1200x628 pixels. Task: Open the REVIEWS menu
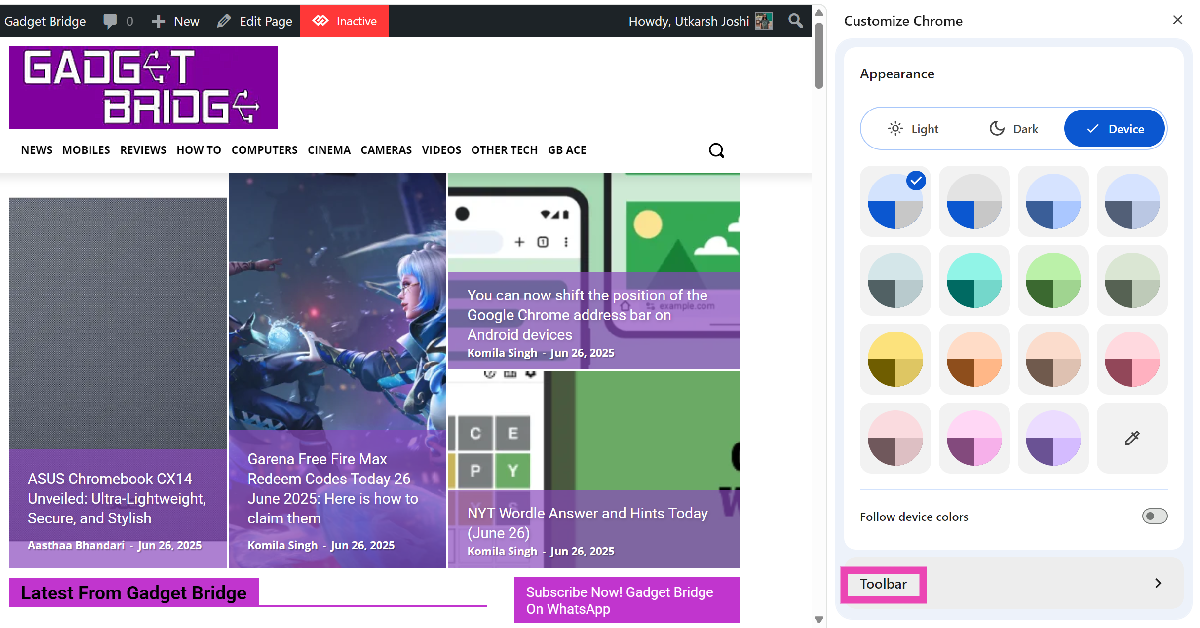pyautogui.click(x=143, y=150)
